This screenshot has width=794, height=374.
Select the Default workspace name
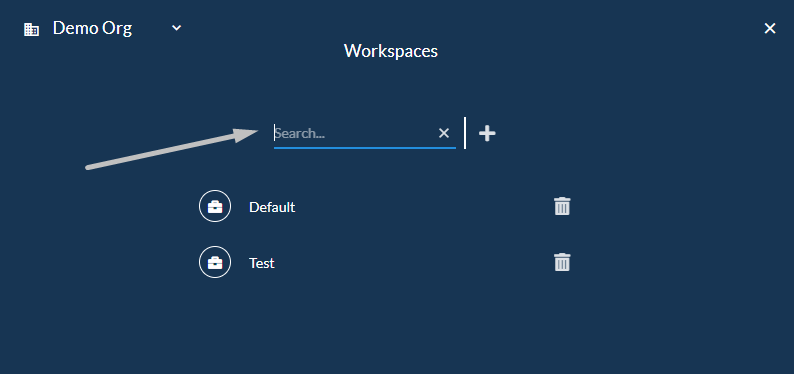point(272,207)
